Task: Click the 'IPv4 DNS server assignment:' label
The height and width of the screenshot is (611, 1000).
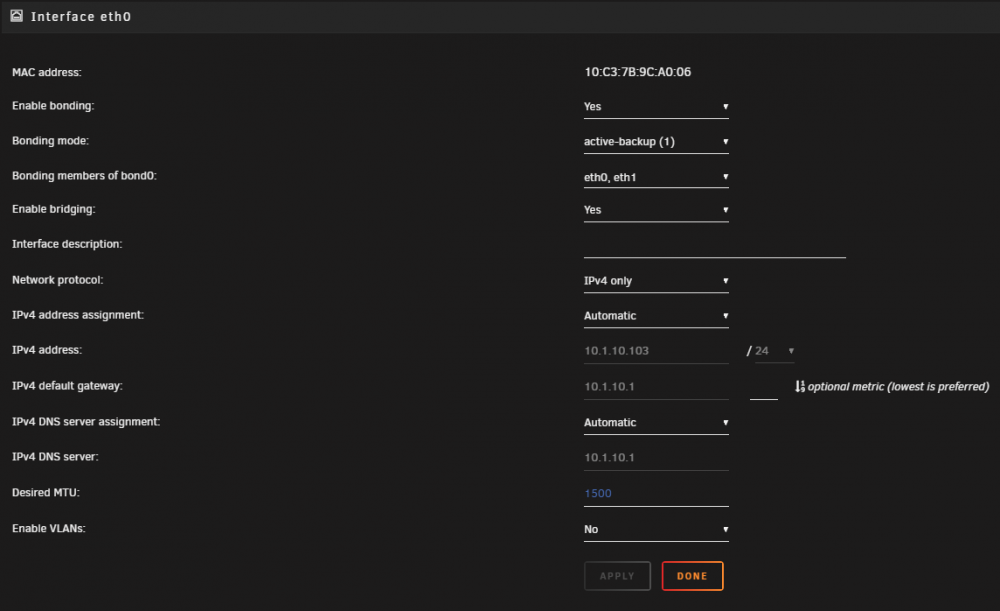Action: [x=86, y=422]
